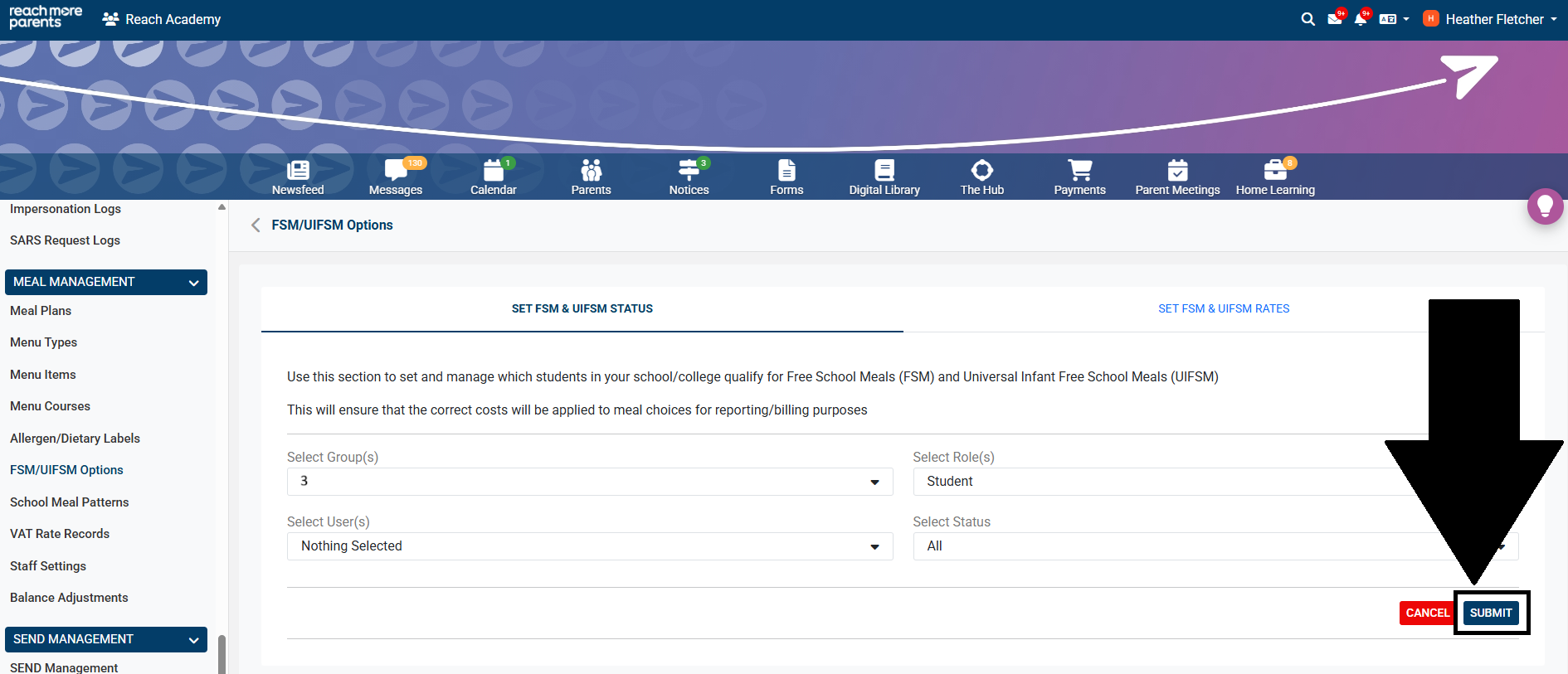Screen dimensions: 1568x674
Task: Go back using the FSM/UIFSM Options arrow
Action: point(256,225)
